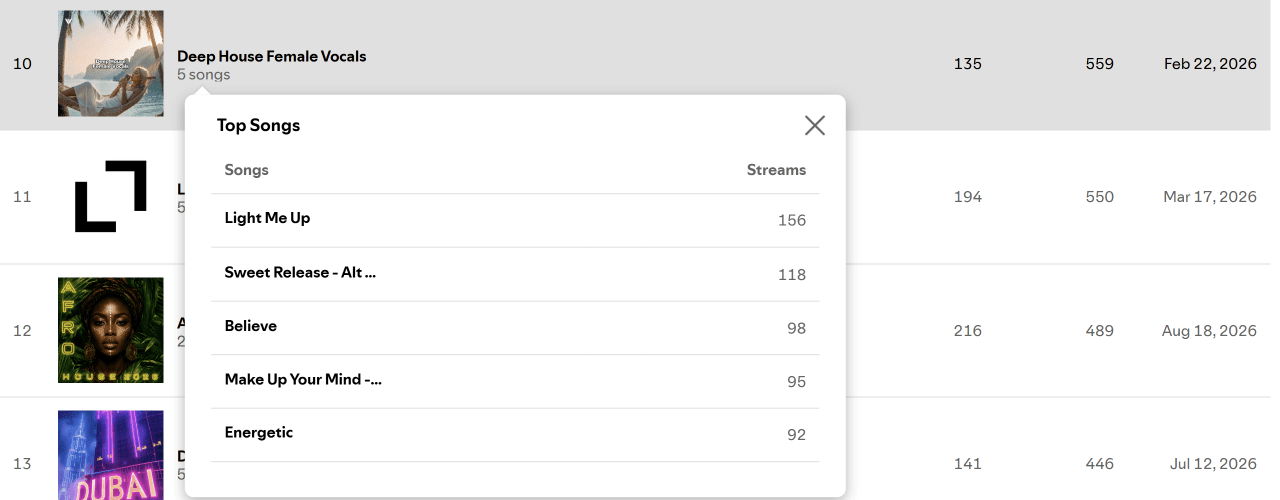The width and height of the screenshot is (1280, 500).
Task: Click the Top Songs popup heading
Action: (259, 125)
